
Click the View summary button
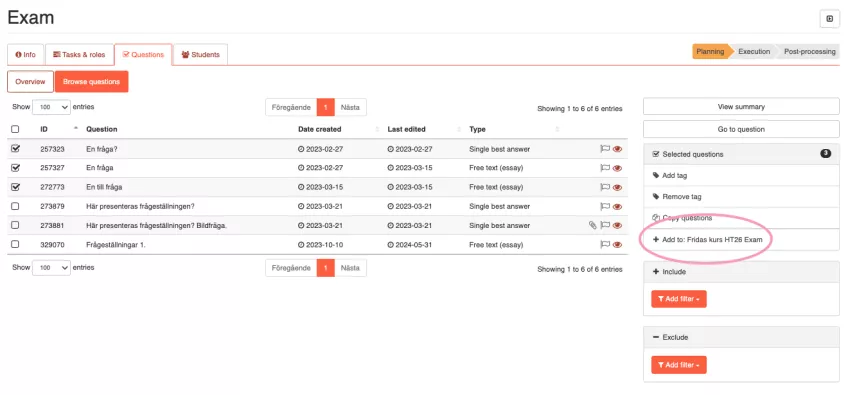click(741, 107)
